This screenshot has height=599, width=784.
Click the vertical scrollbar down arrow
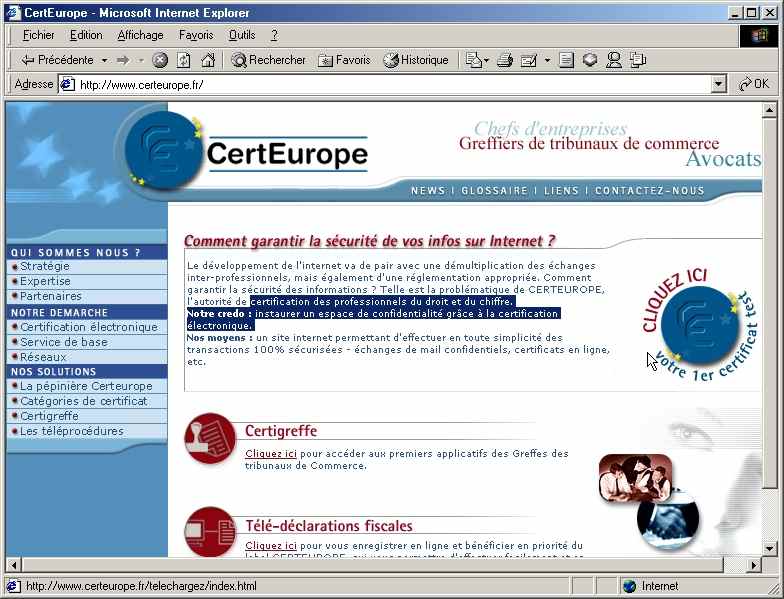point(770,548)
